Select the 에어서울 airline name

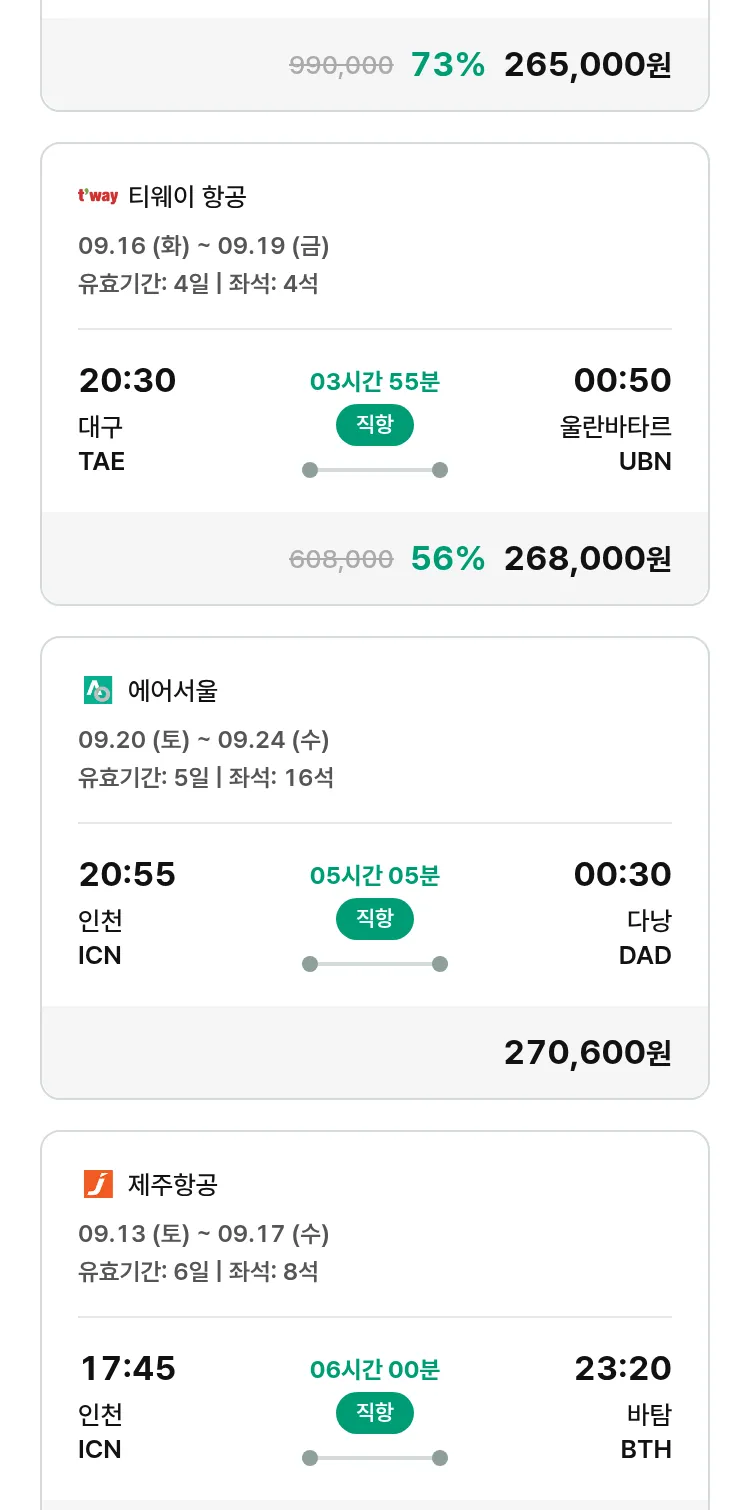click(x=173, y=690)
